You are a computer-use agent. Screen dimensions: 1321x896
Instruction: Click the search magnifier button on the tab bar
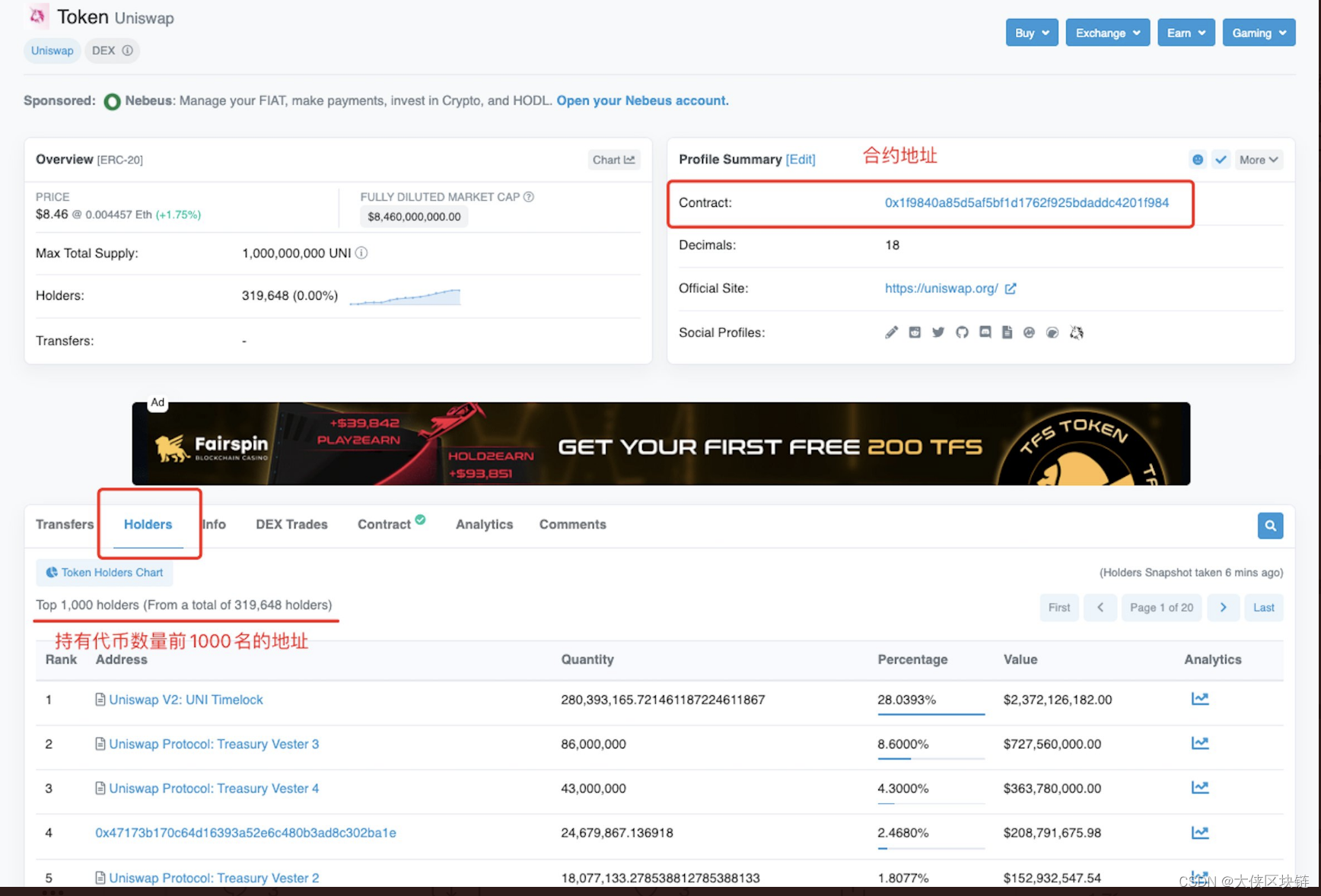click(1270, 525)
